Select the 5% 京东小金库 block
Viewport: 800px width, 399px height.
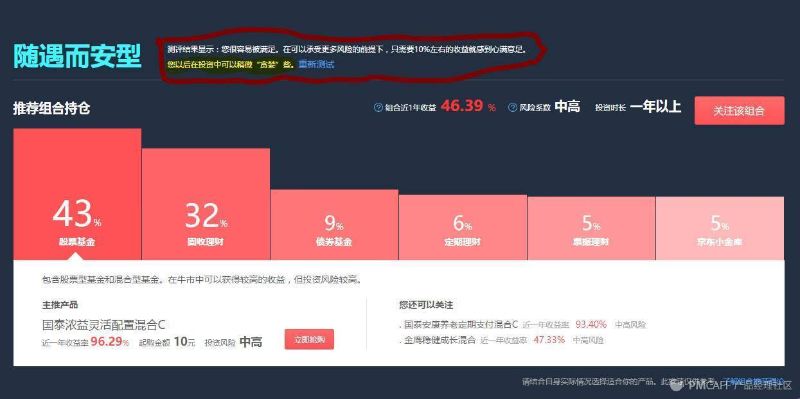(x=720, y=229)
